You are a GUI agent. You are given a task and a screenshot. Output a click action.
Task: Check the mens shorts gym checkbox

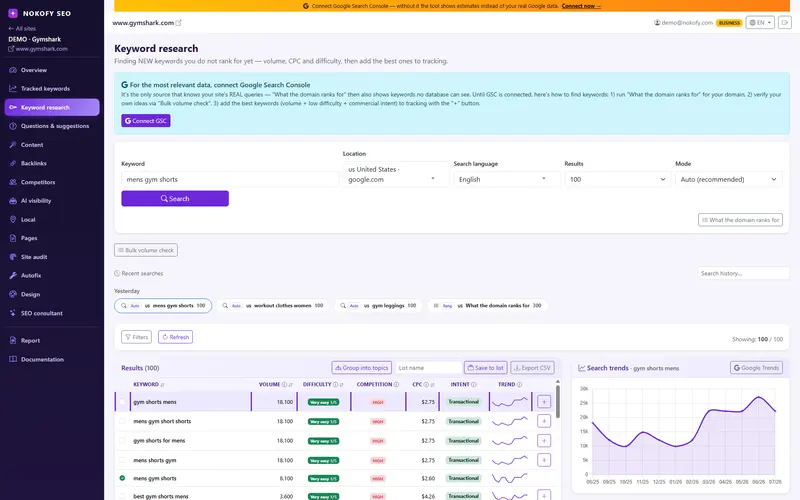[122, 460]
